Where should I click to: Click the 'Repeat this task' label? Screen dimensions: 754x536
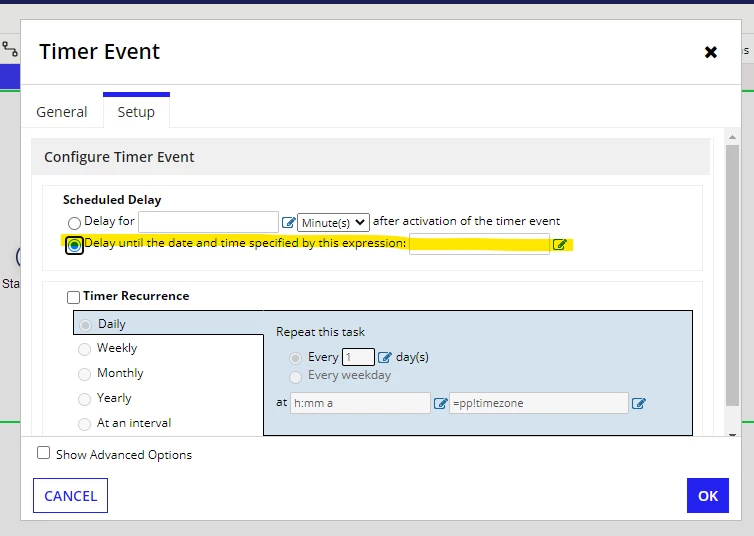point(320,332)
